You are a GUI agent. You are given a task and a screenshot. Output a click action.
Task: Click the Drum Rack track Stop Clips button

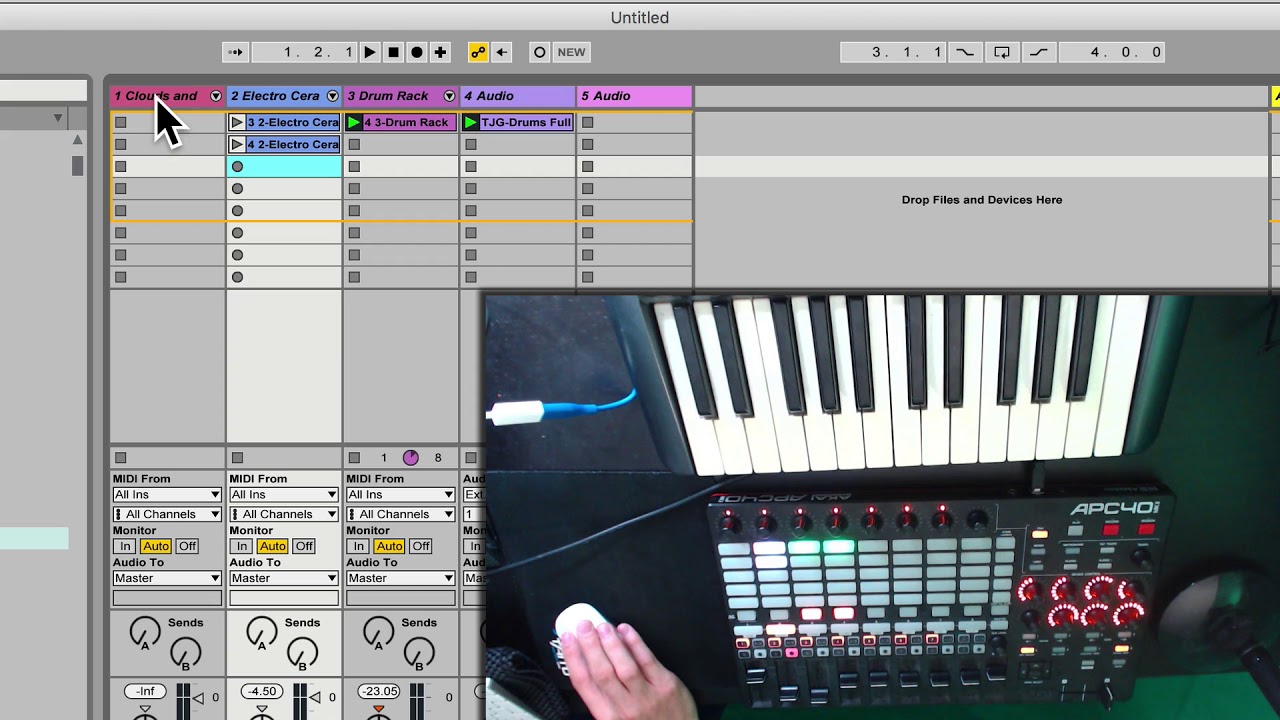(354, 458)
